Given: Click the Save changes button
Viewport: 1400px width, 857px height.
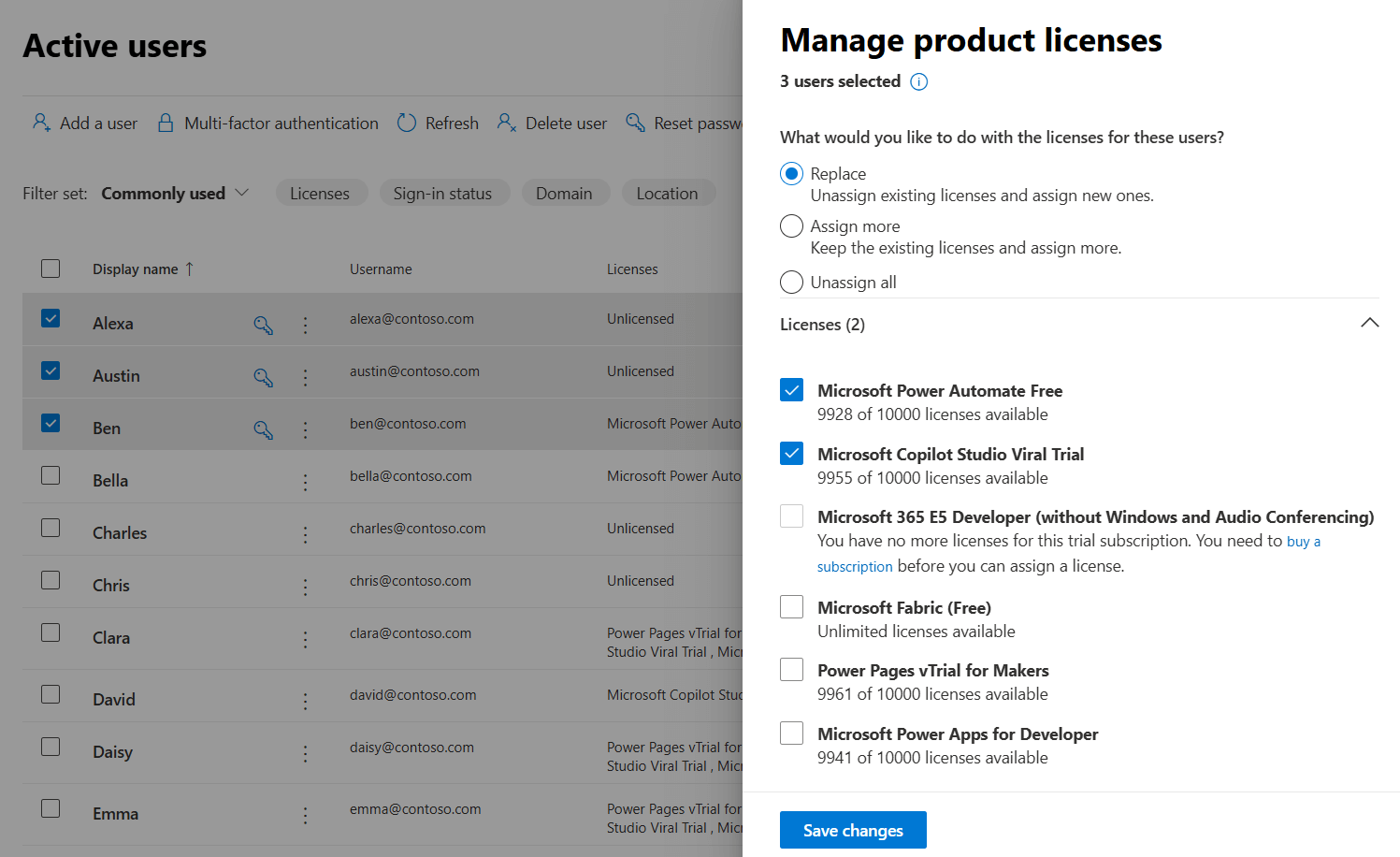Looking at the screenshot, I should [x=852, y=830].
